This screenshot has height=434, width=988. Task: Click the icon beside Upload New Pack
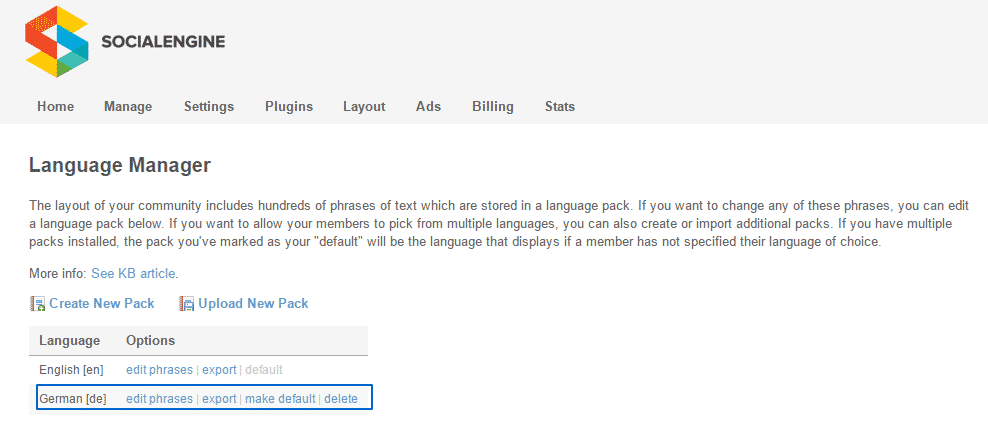click(x=186, y=303)
